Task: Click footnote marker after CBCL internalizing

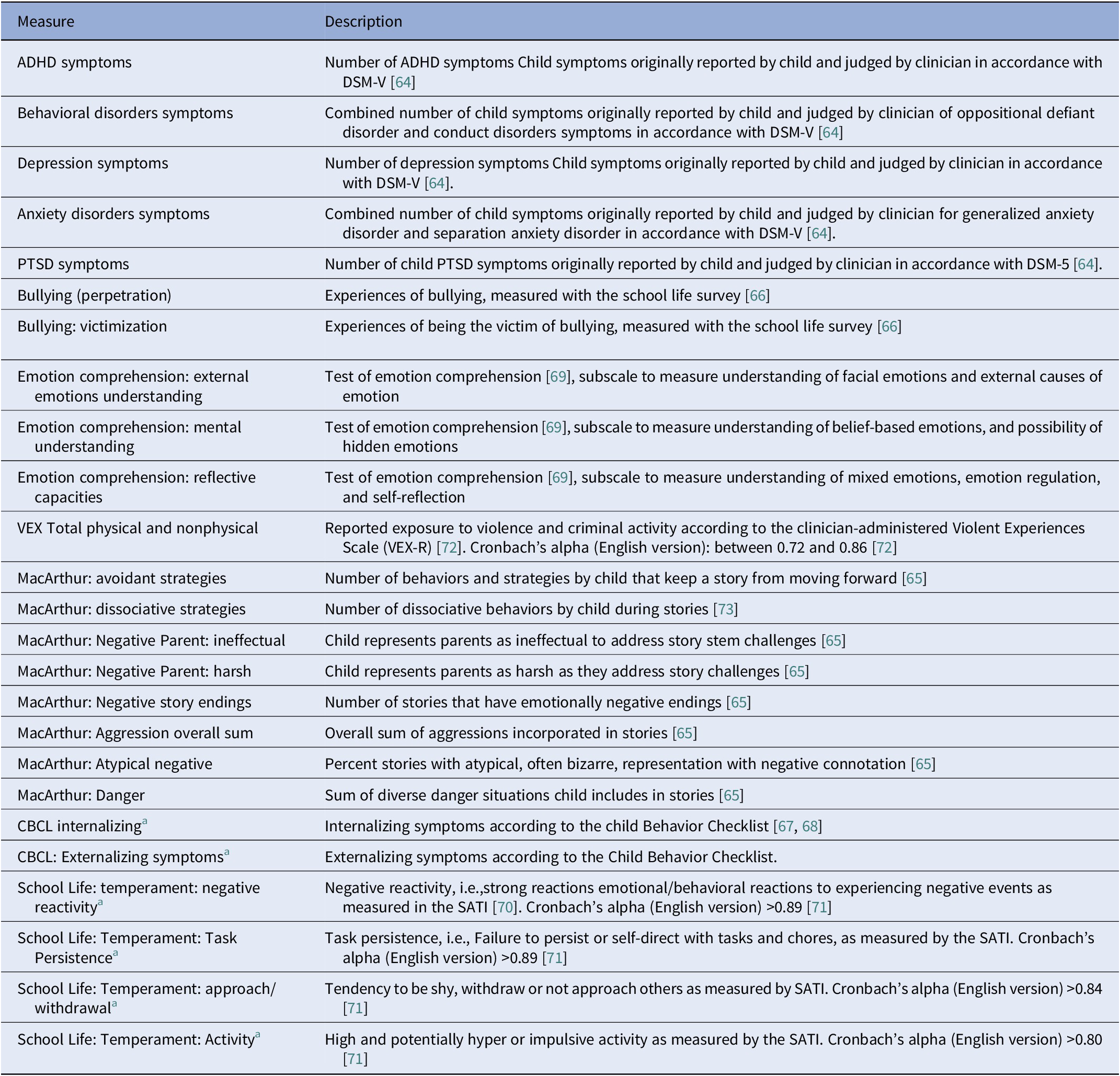Action: click(x=144, y=822)
